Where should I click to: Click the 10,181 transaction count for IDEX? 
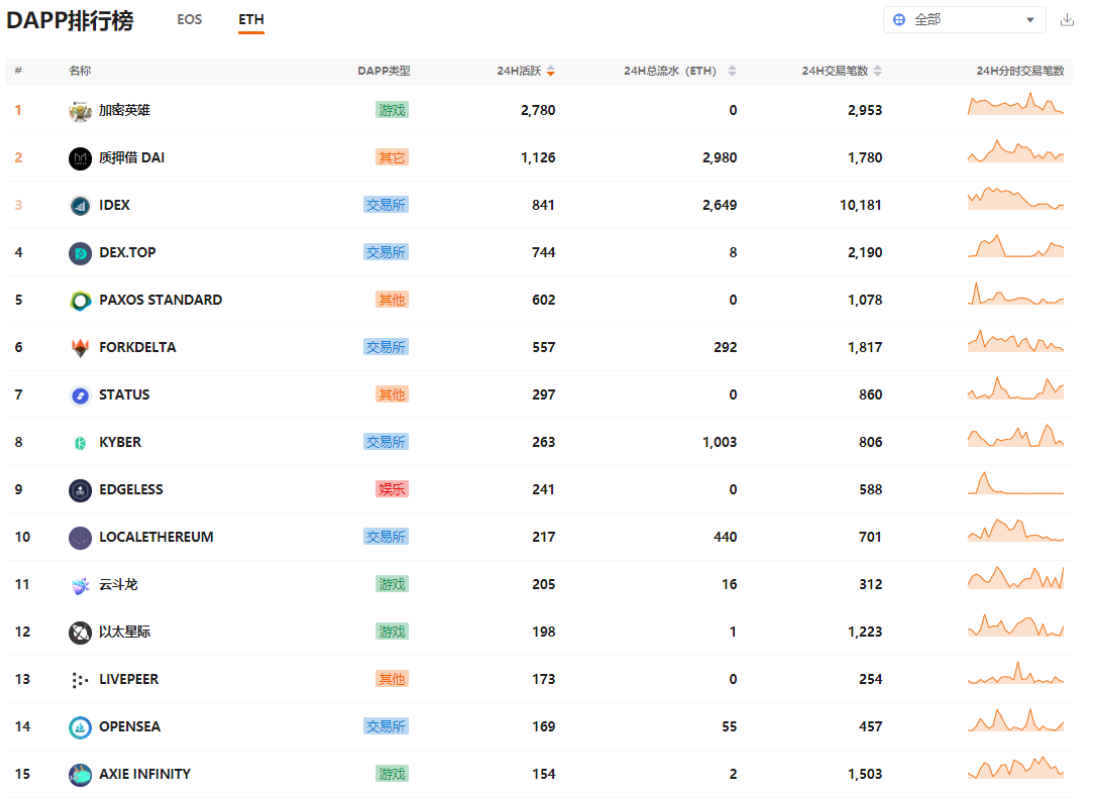(x=861, y=205)
